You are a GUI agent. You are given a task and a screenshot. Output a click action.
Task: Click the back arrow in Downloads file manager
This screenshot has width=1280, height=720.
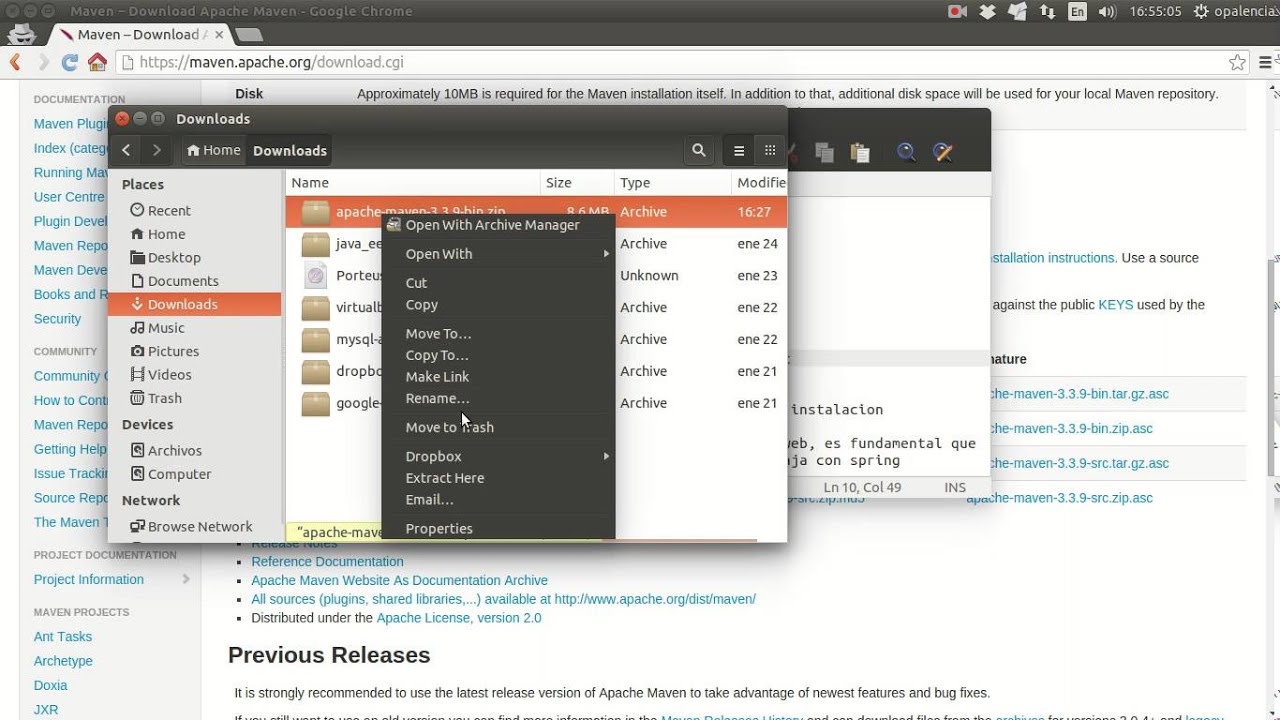tap(126, 150)
